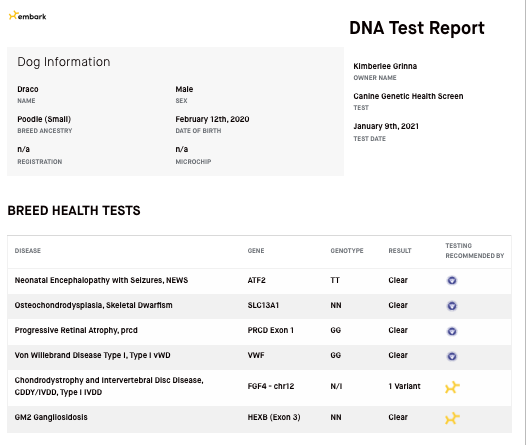Click the TESTING RECOMMENDED BY column header
The image size is (527, 445).
pos(475,251)
